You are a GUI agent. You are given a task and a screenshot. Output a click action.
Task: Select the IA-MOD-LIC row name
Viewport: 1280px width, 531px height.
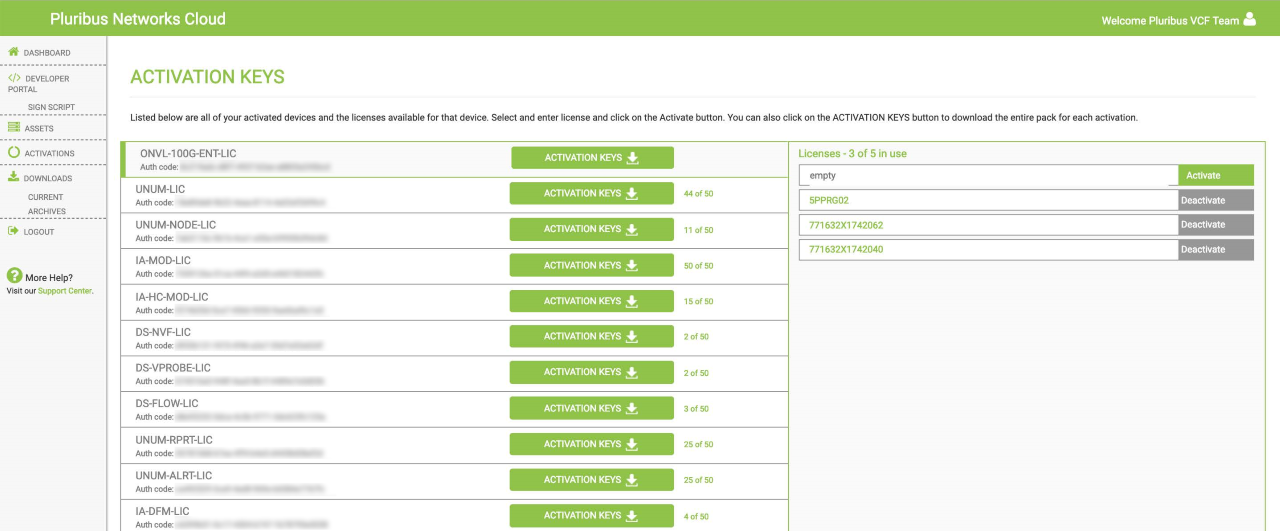tap(163, 261)
